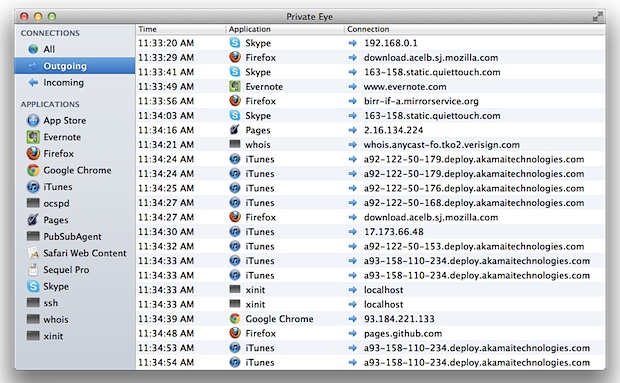This screenshot has width=620, height=383.
Task: Click Firefox icon in 11:33:29 AM row
Action: coord(235,57)
